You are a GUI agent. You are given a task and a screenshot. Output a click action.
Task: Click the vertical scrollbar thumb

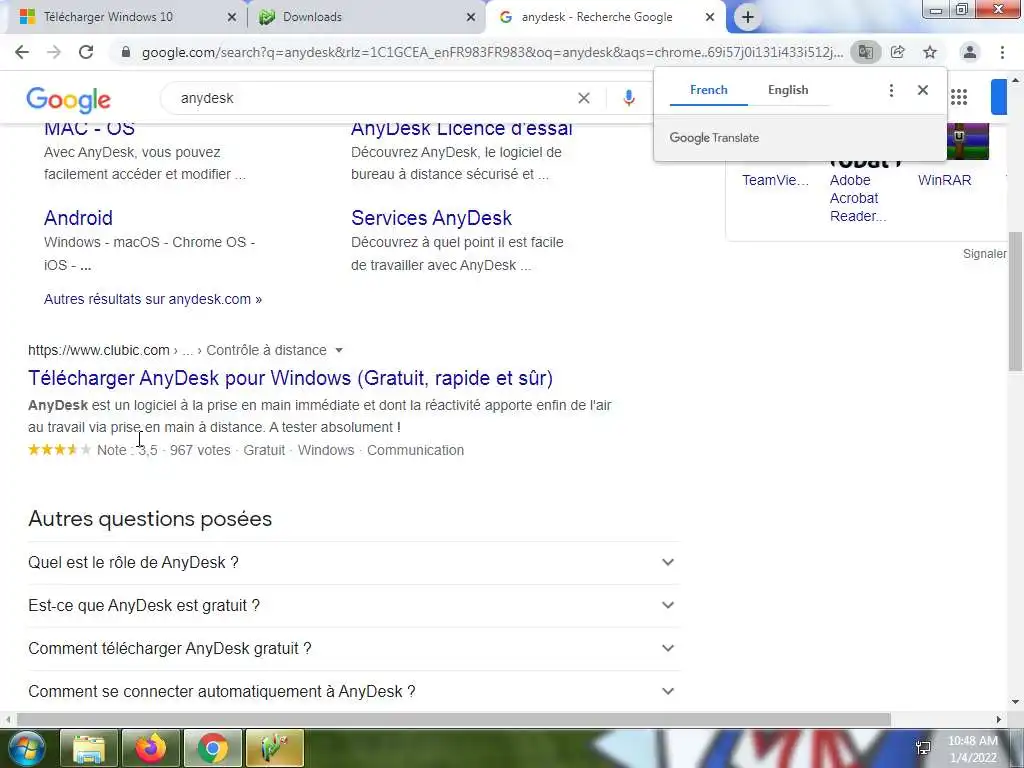pos(1016,300)
